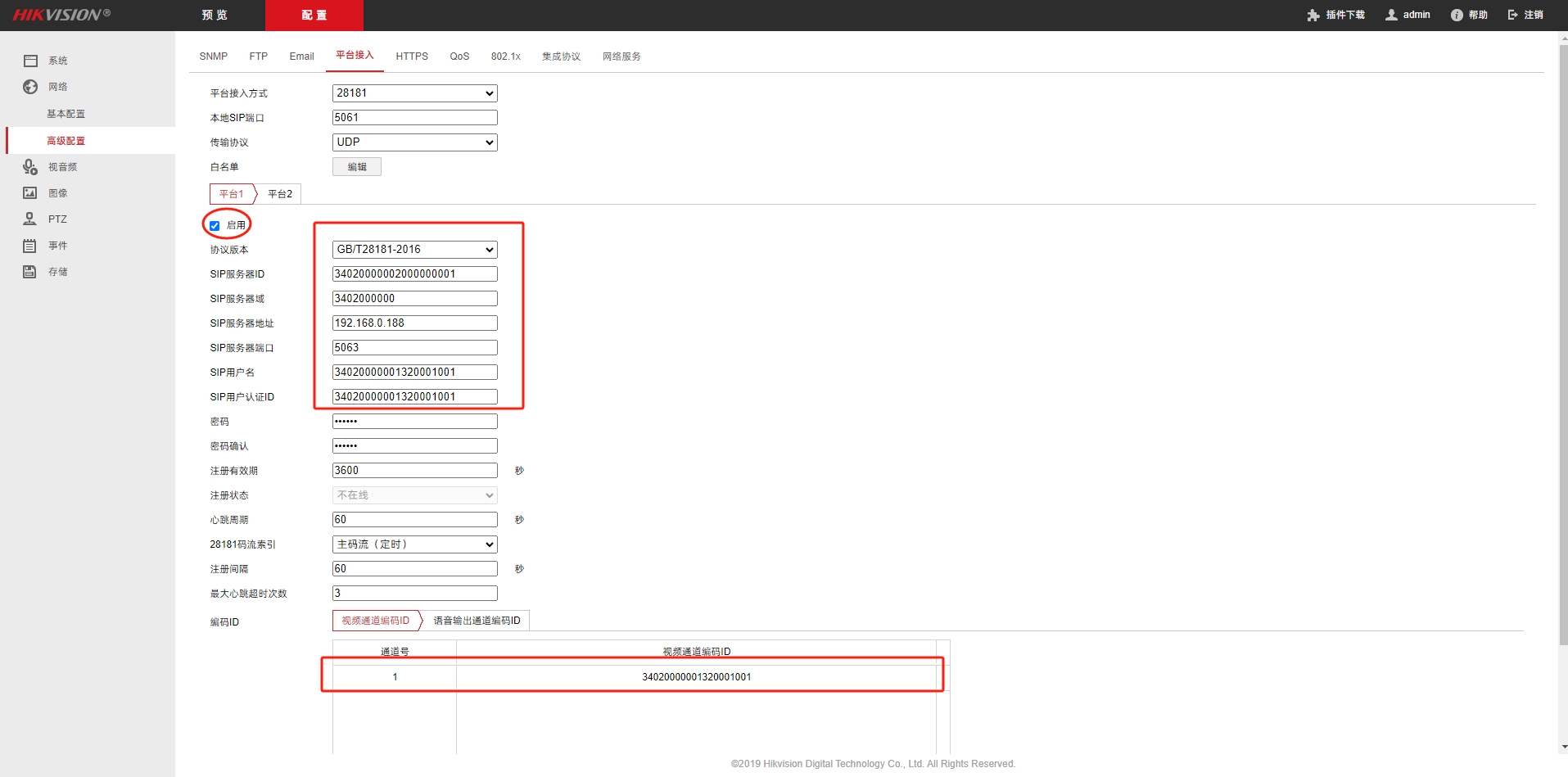Open the 注册状态 dropdown showing 不在线

point(415,495)
